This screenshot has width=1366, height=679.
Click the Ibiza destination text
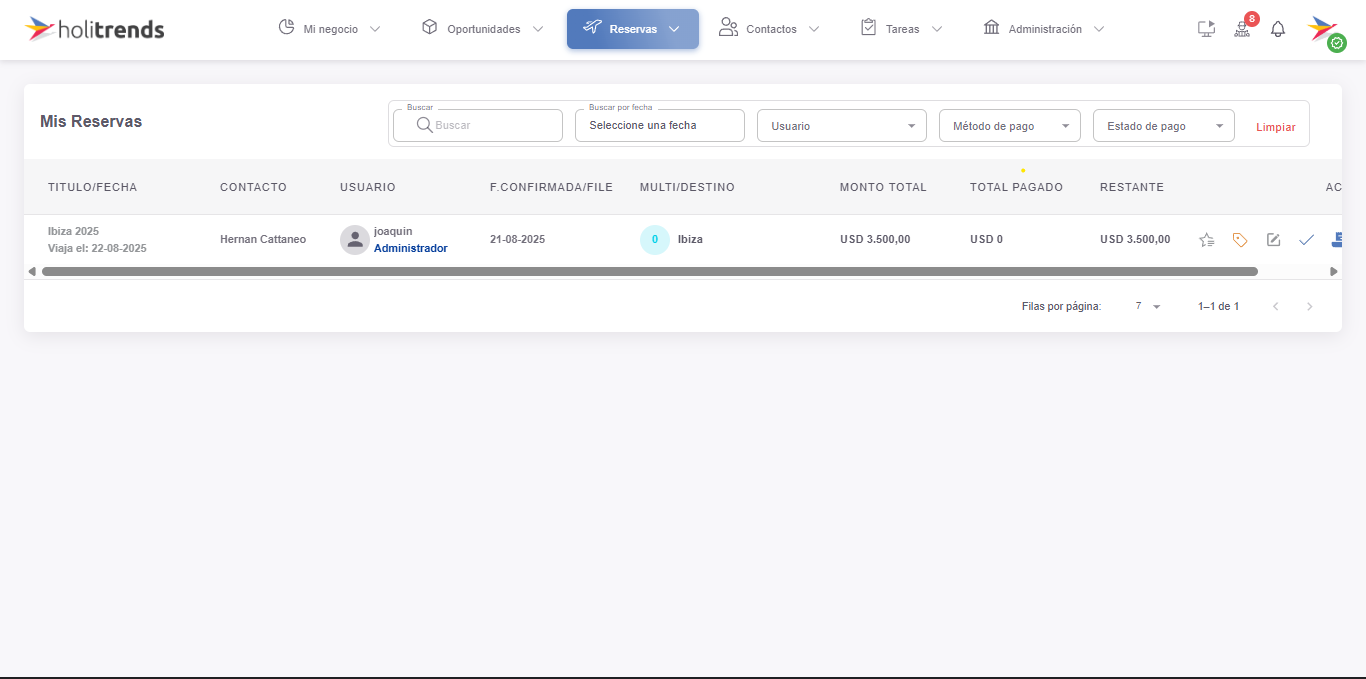(x=690, y=239)
